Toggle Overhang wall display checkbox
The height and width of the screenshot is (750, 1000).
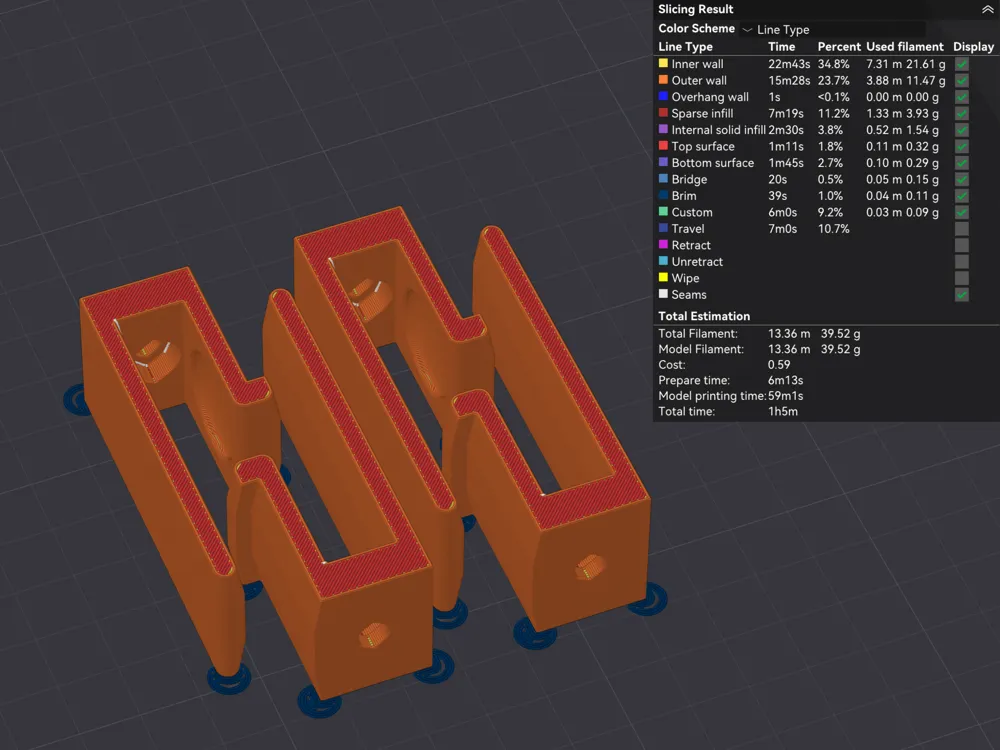point(962,97)
